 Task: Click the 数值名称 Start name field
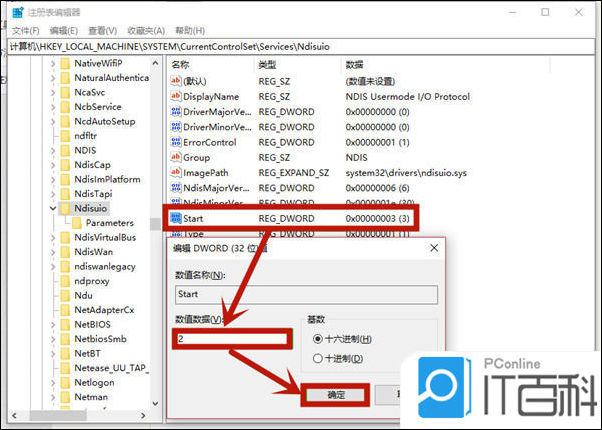306,294
